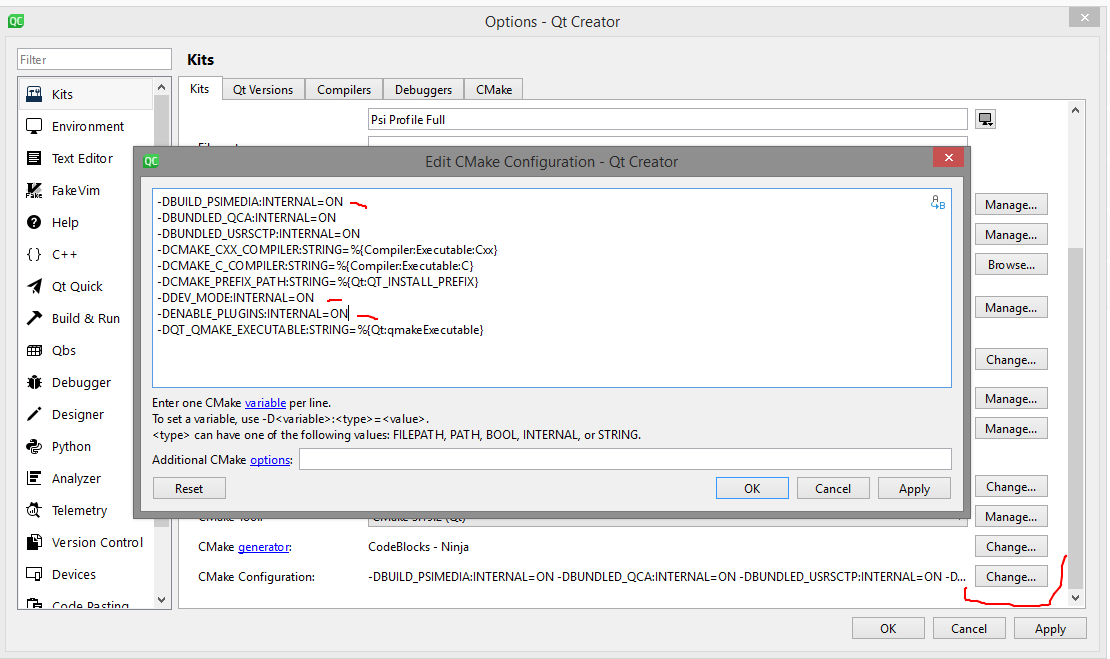Open the Compilers tab
This screenshot has height=659, width=1110.
click(x=343, y=89)
